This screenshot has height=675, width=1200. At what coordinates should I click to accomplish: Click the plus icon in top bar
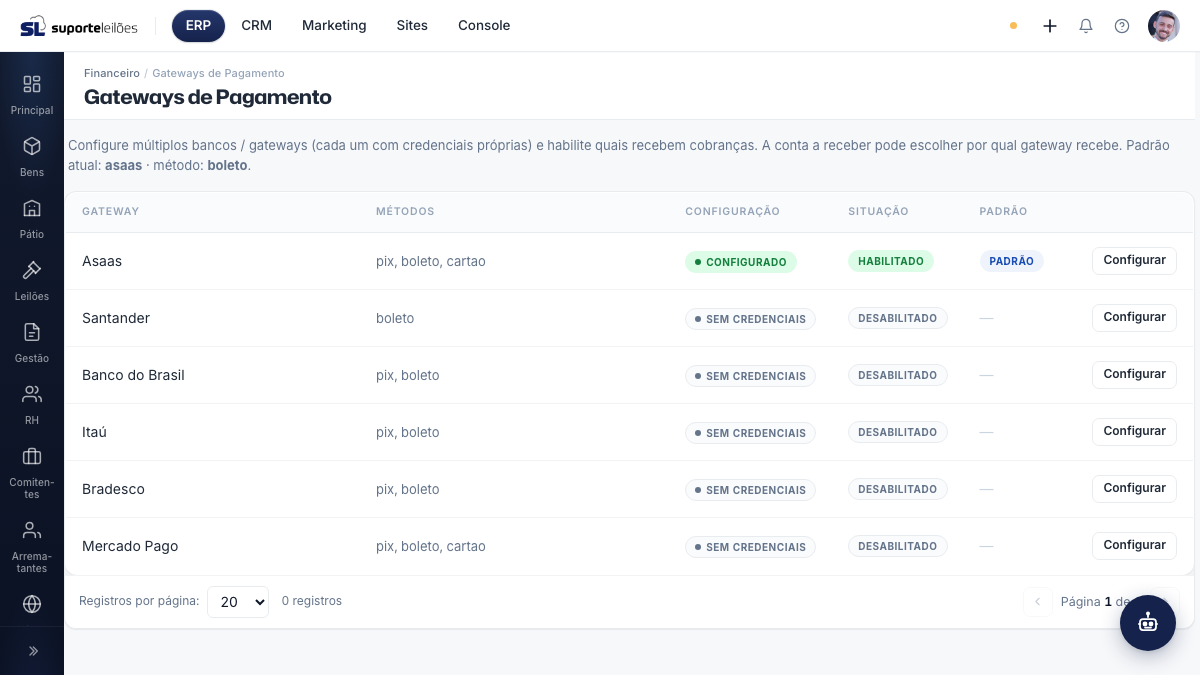point(1050,26)
